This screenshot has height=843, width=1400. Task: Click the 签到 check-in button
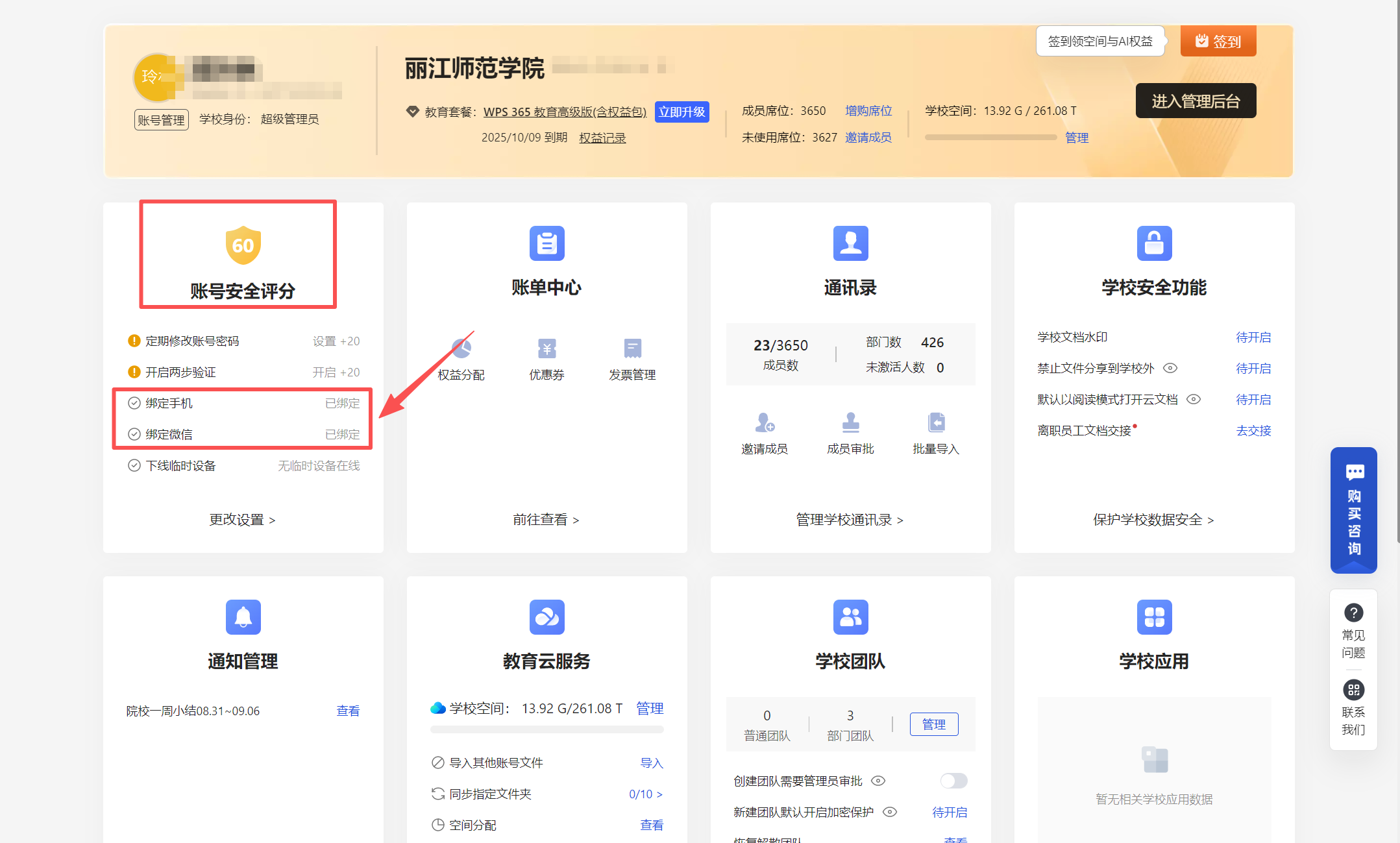pos(1218,41)
